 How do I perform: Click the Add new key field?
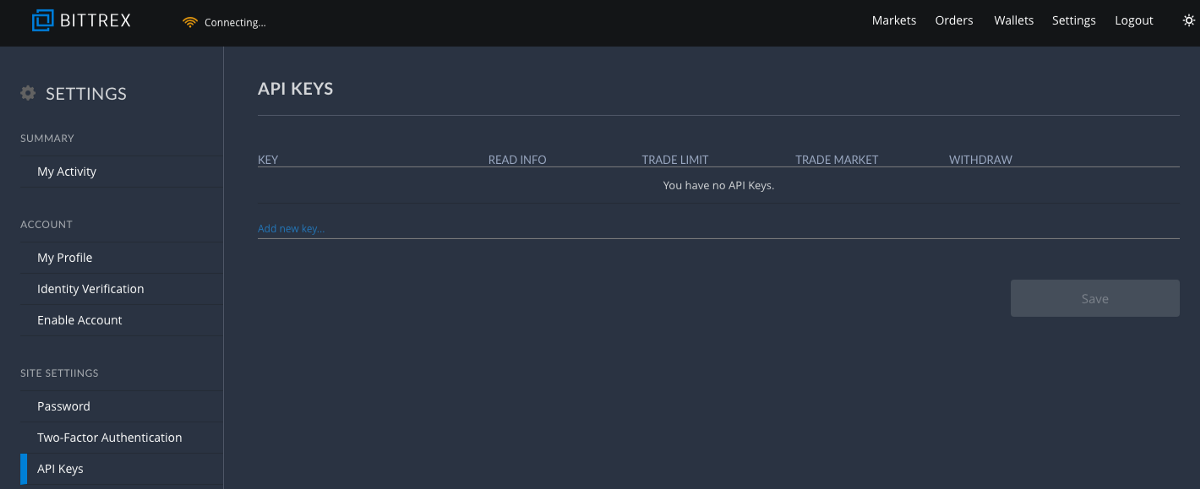click(719, 228)
